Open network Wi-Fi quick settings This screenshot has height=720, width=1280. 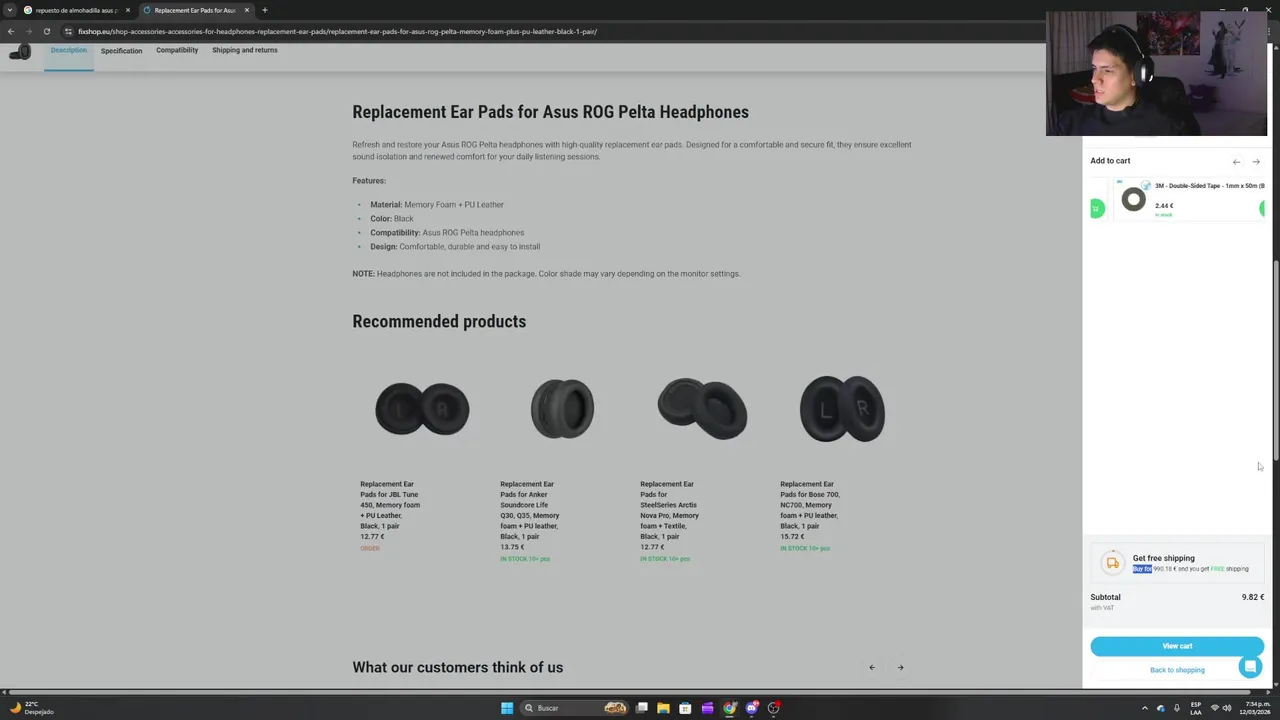coord(1215,708)
